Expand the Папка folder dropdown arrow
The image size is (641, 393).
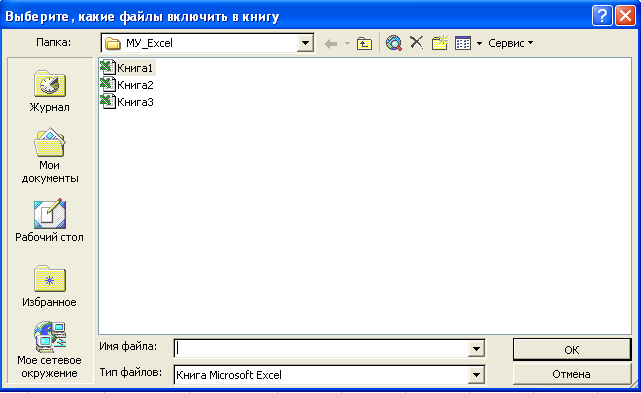point(305,43)
